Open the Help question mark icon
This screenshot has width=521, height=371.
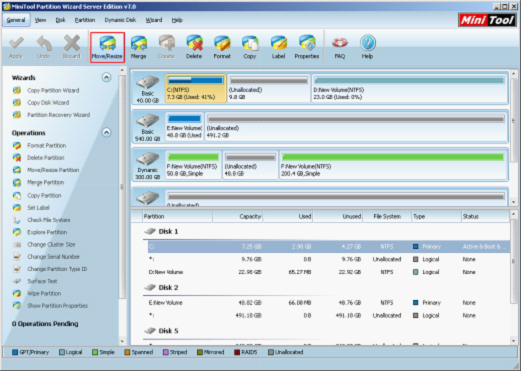pyautogui.click(x=368, y=43)
